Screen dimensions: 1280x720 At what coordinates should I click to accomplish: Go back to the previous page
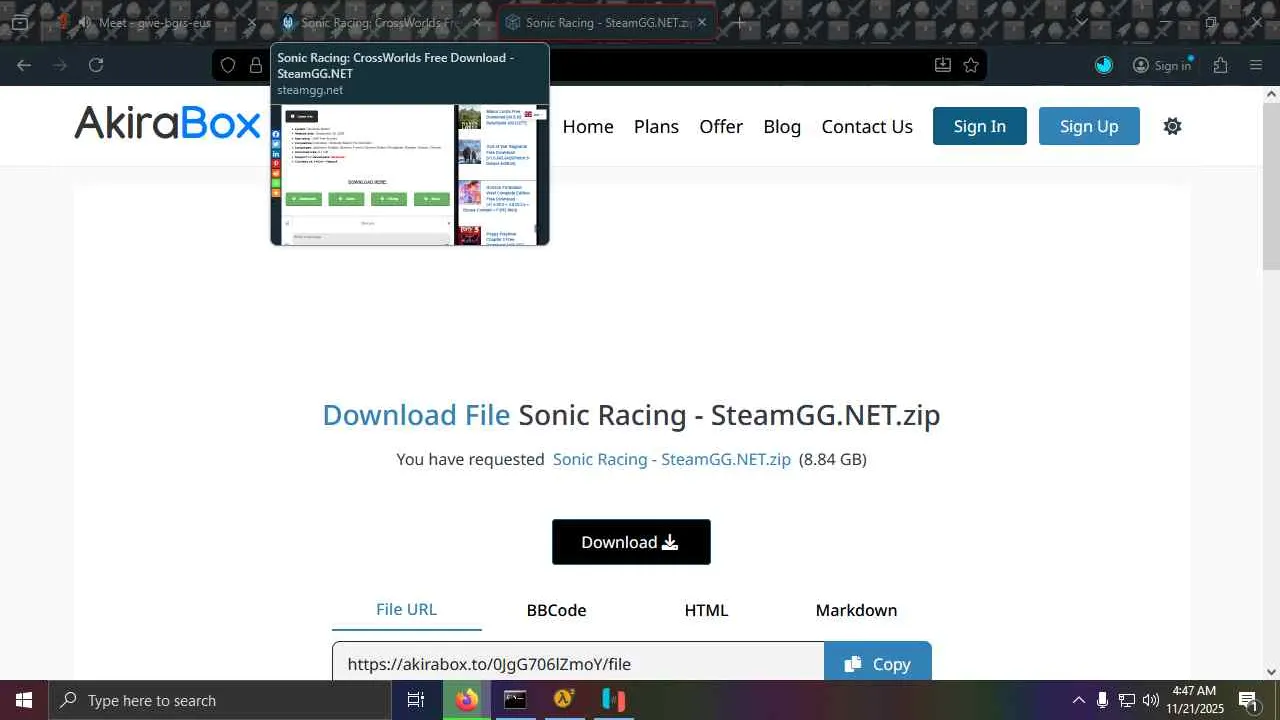(24, 65)
